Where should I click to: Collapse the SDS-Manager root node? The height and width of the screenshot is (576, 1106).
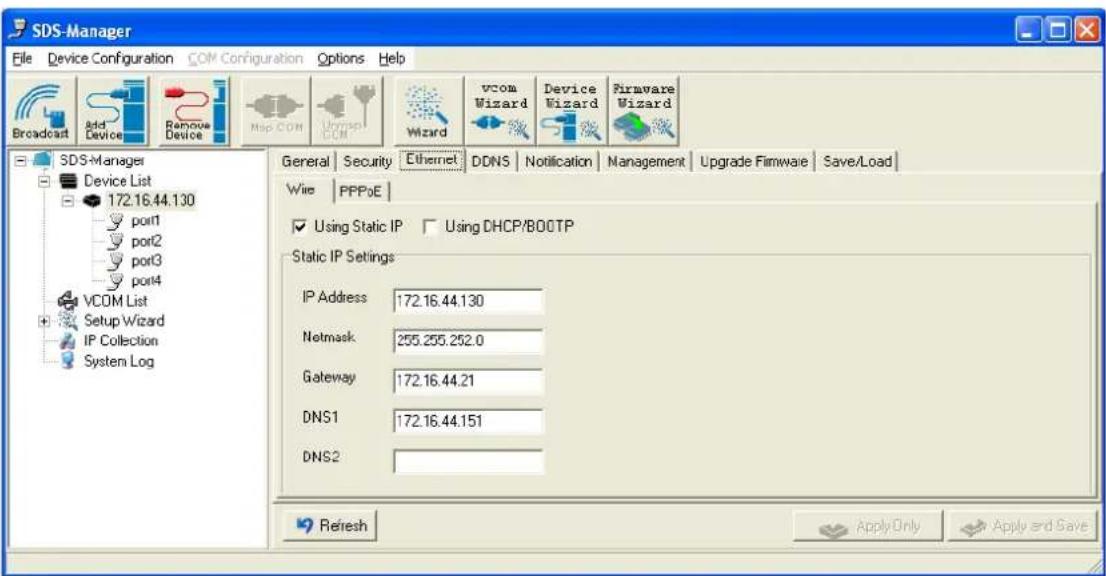click(x=20, y=161)
